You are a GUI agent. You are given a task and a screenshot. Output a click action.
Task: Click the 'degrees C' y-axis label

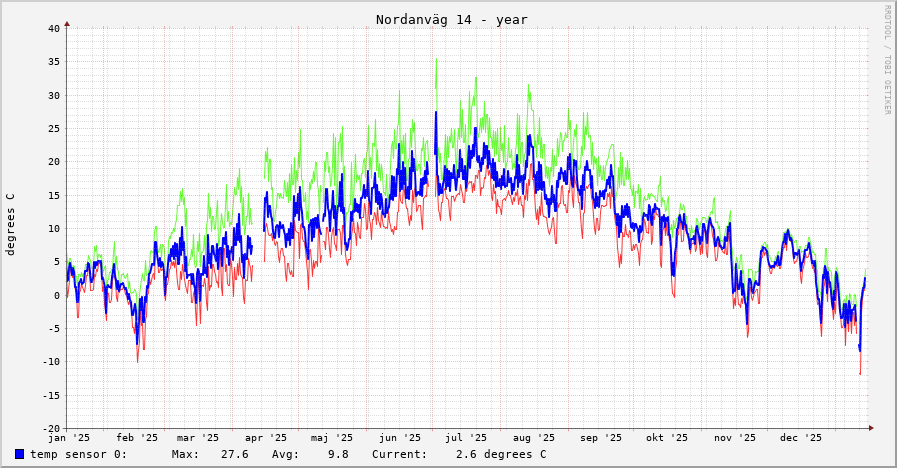tap(11, 224)
